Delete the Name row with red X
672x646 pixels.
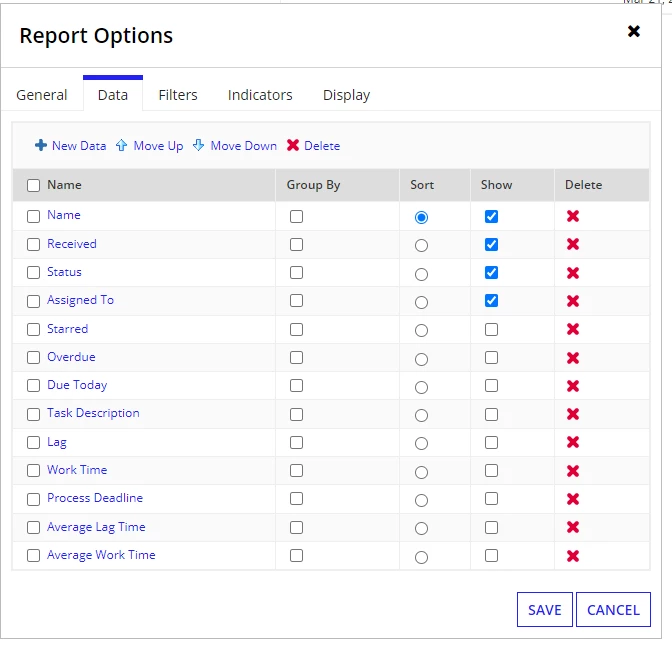(x=573, y=216)
